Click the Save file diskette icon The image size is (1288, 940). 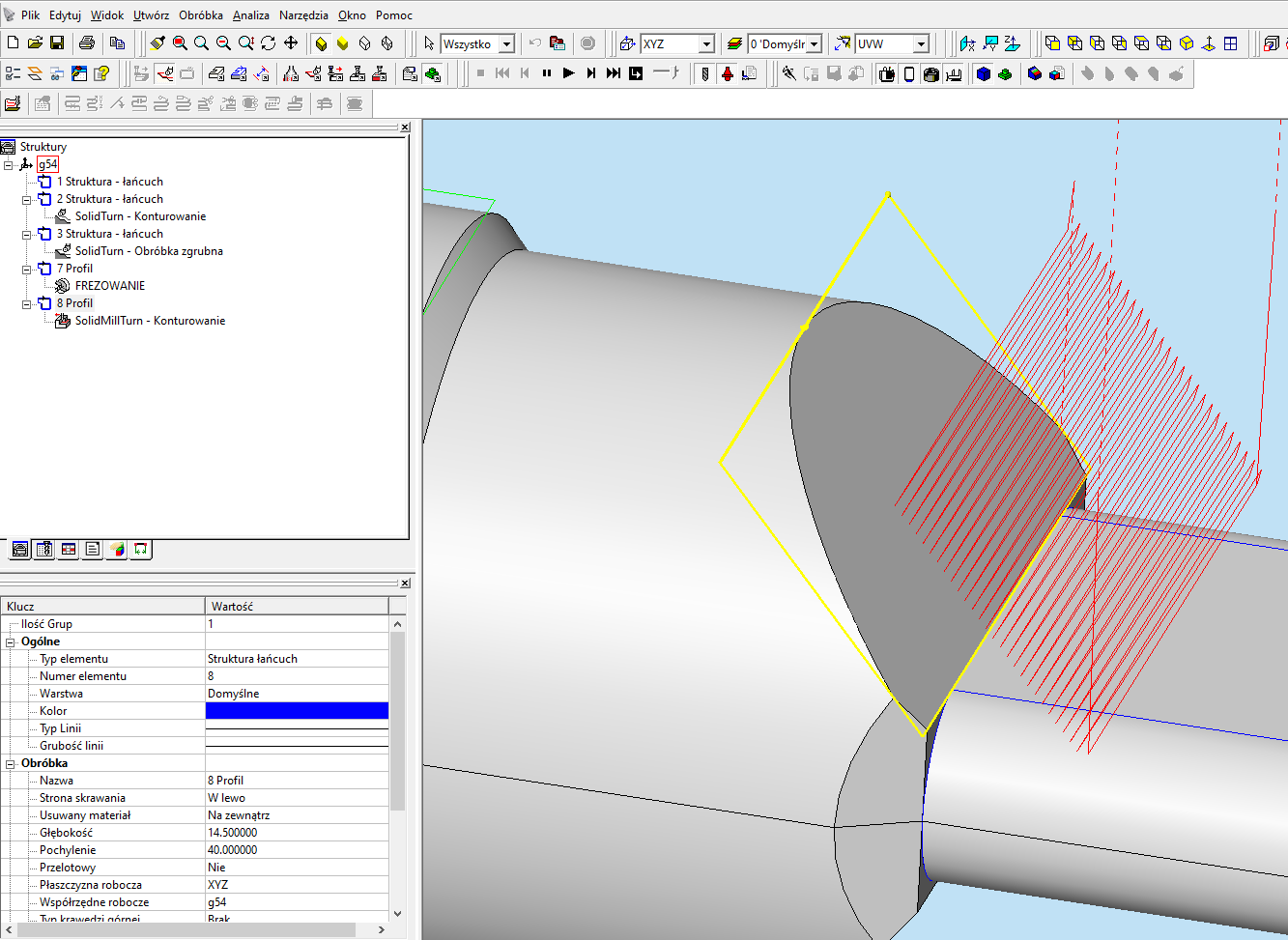coord(57,43)
